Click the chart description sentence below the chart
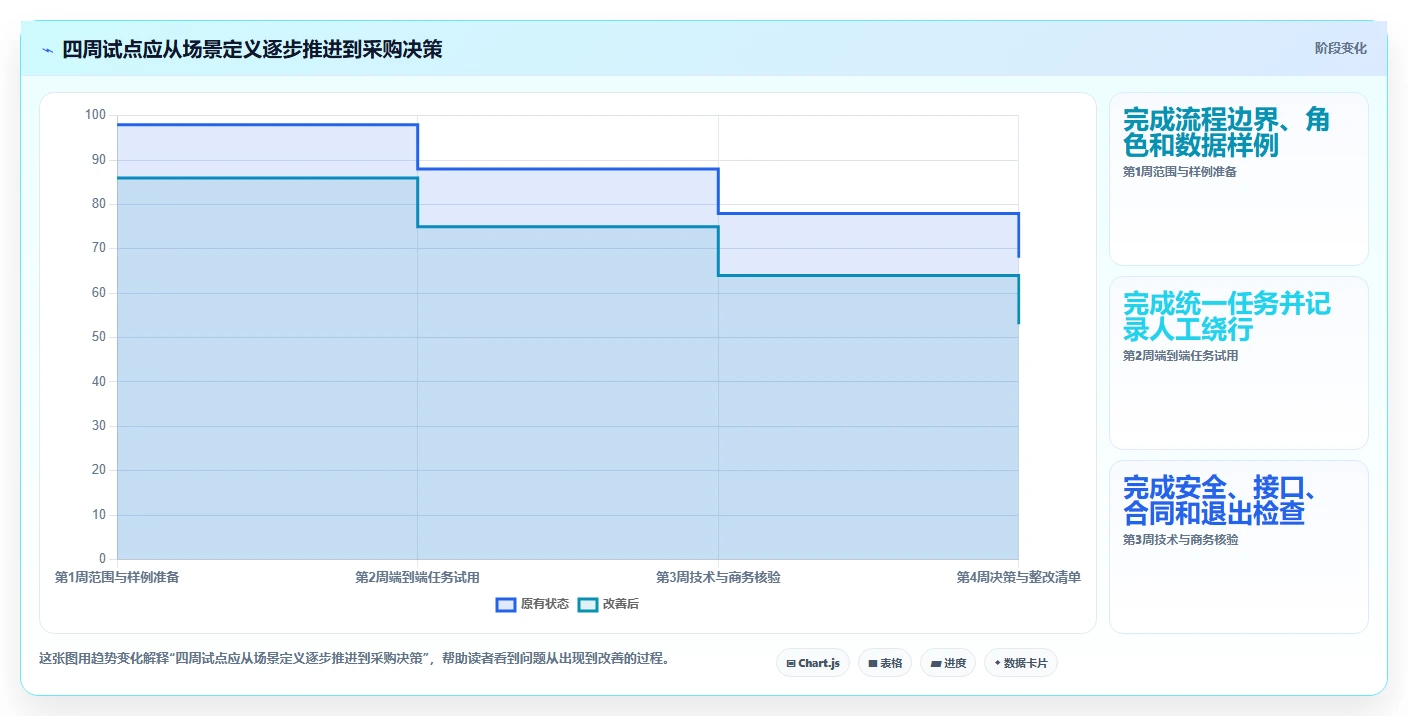Screen dimensions: 1408x716 [354, 659]
